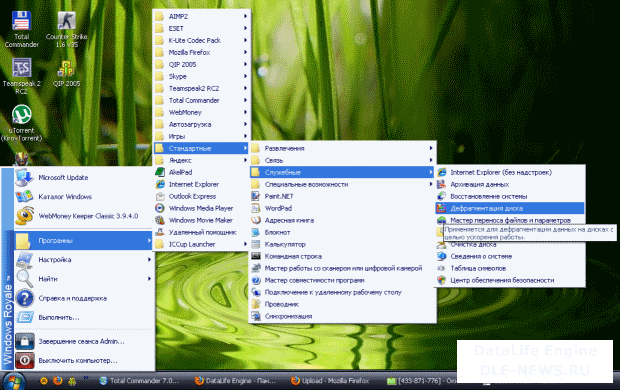Open the [433-871-776] taskbar button
This screenshot has height=390, width=620.
pyautogui.click(x=421, y=381)
